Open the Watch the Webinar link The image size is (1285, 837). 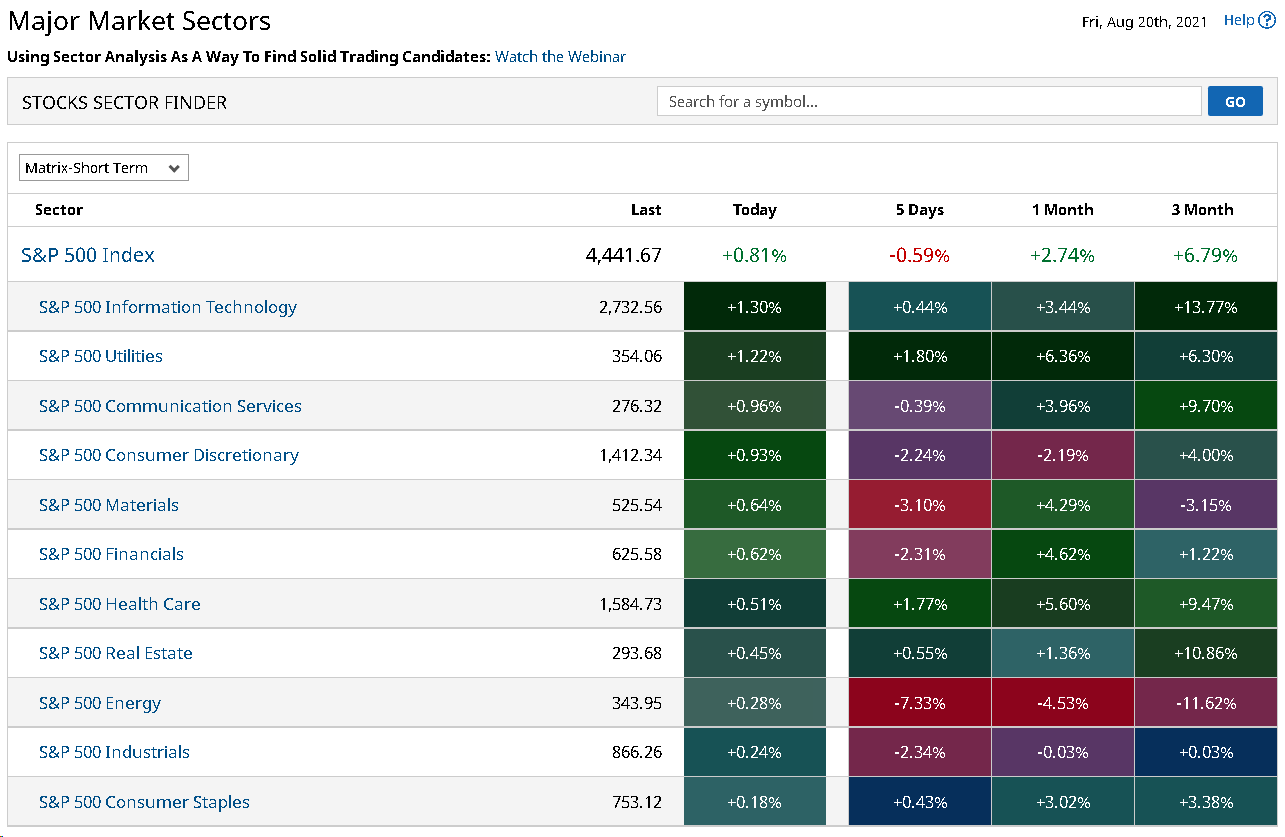coord(560,57)
